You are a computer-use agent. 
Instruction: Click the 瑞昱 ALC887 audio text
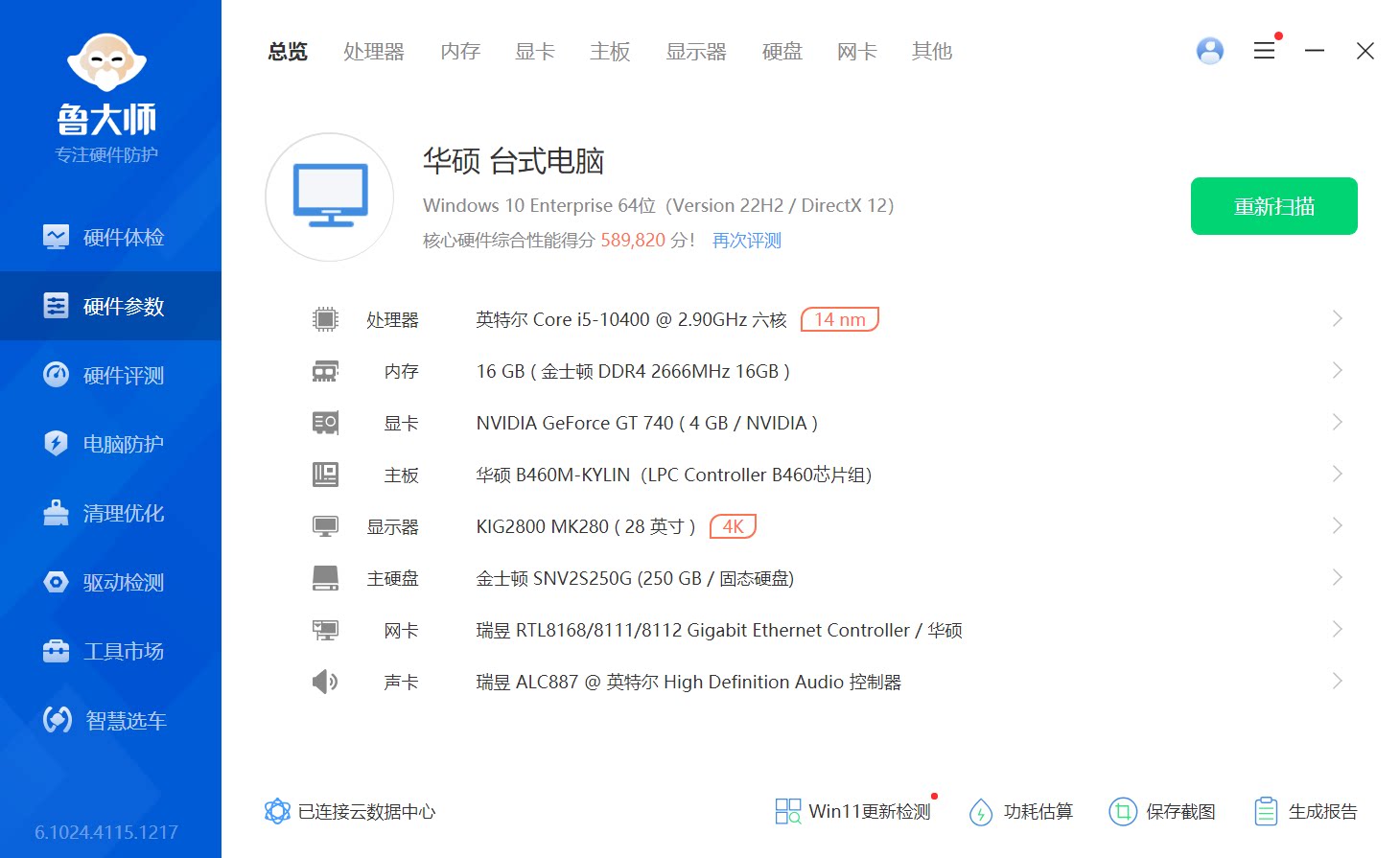689,682
